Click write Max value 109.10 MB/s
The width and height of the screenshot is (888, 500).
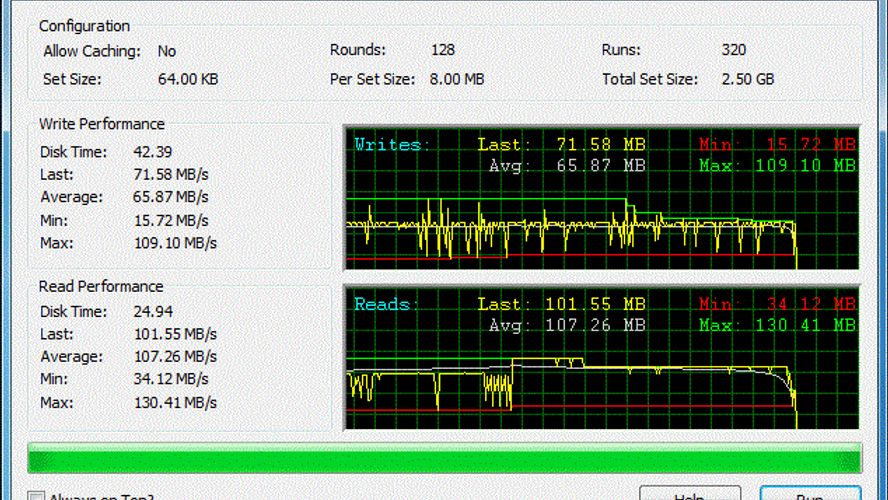(175, 242)
